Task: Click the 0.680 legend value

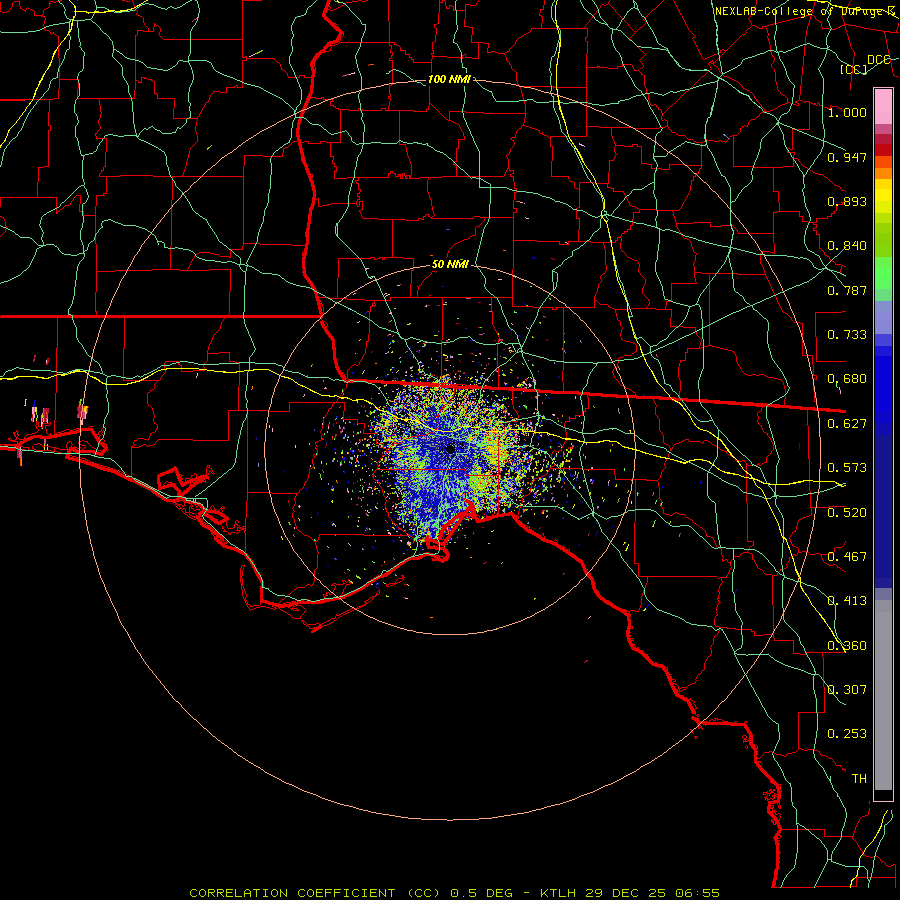Action: click(x=847, y=379)
